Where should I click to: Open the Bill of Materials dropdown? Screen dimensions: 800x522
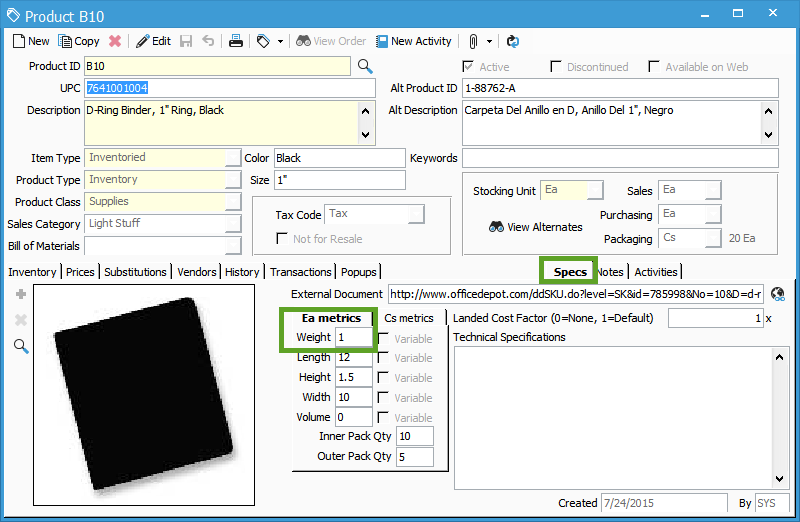[x=233, y=245]
